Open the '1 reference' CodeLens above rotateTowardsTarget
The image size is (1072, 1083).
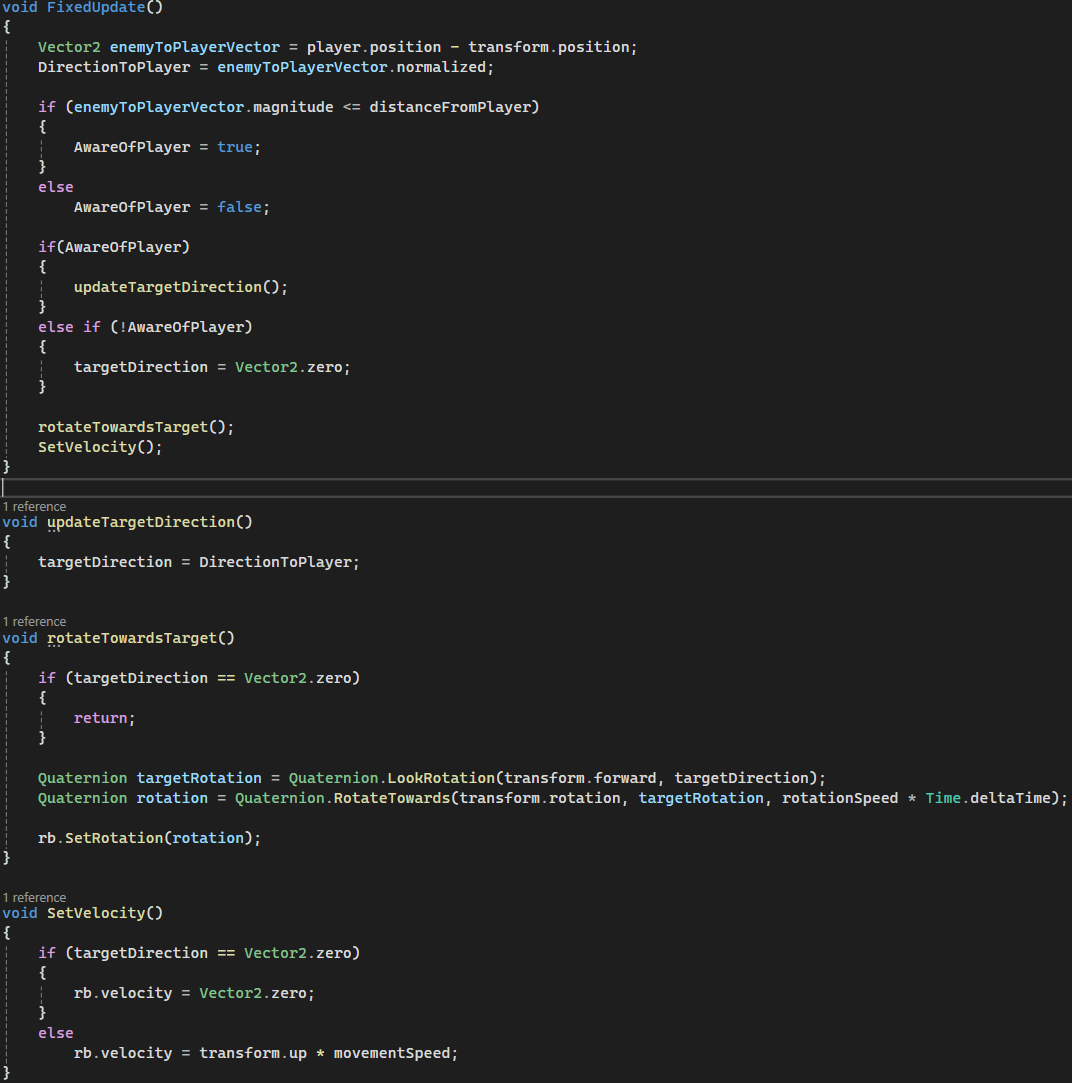tap(35, 622)
